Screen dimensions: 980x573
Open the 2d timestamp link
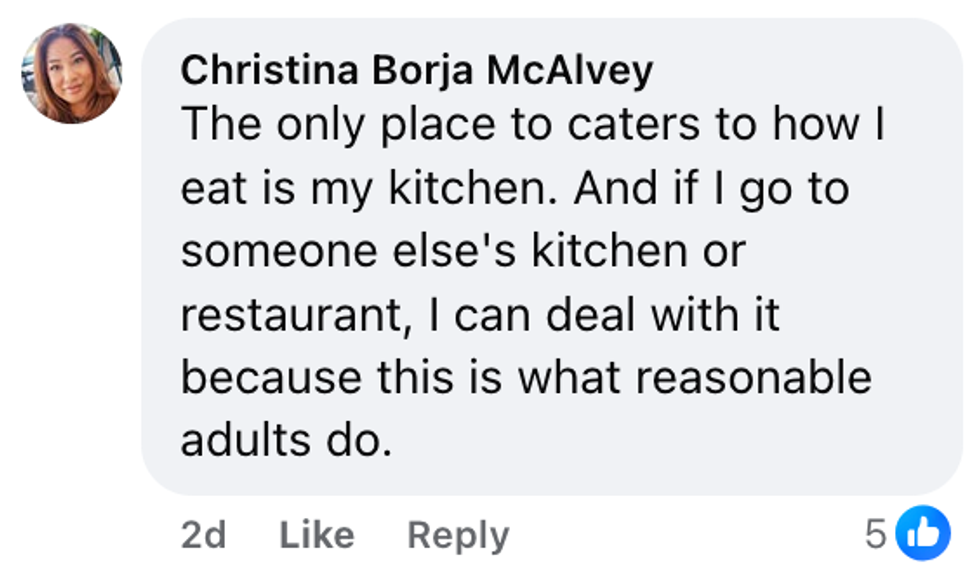(203, 535)
